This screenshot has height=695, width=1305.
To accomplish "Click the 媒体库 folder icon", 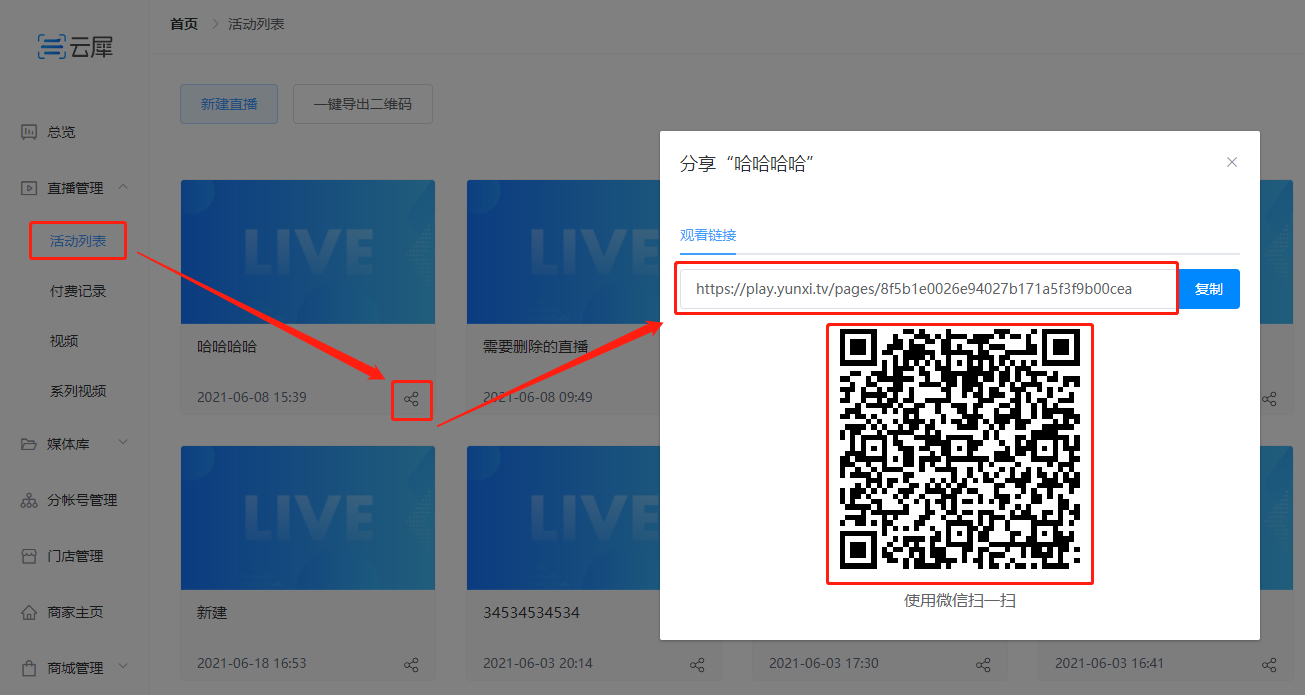I will click(29, 444).
